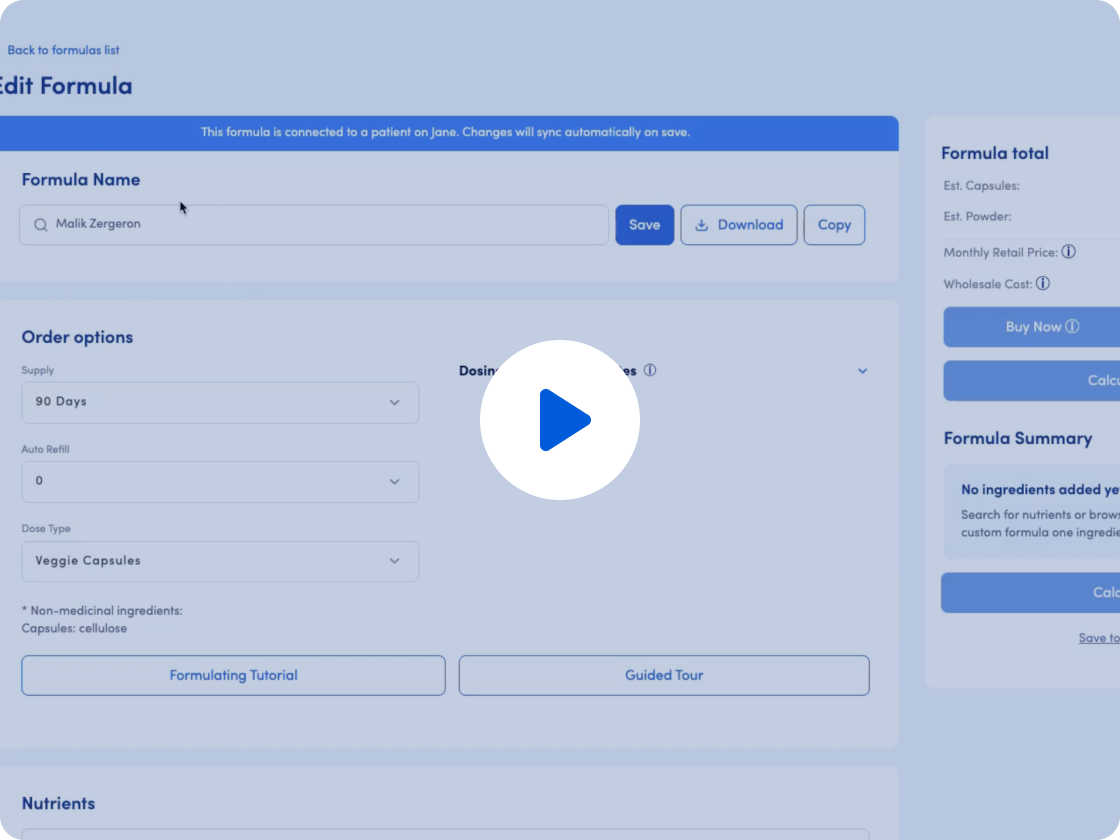
Task: Start the Guided Tour
Action: [664, 675]
